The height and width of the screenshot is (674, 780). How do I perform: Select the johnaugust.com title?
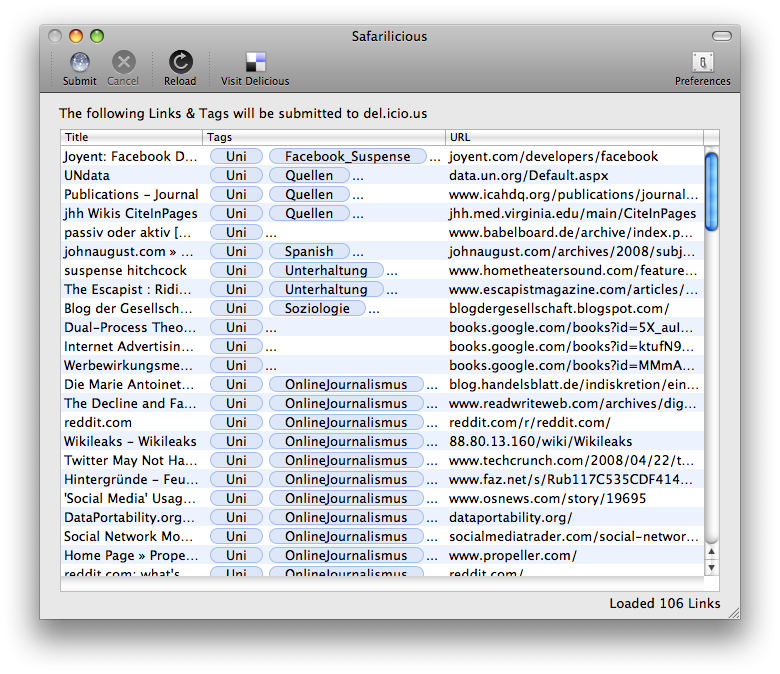(x=128, y=252)
